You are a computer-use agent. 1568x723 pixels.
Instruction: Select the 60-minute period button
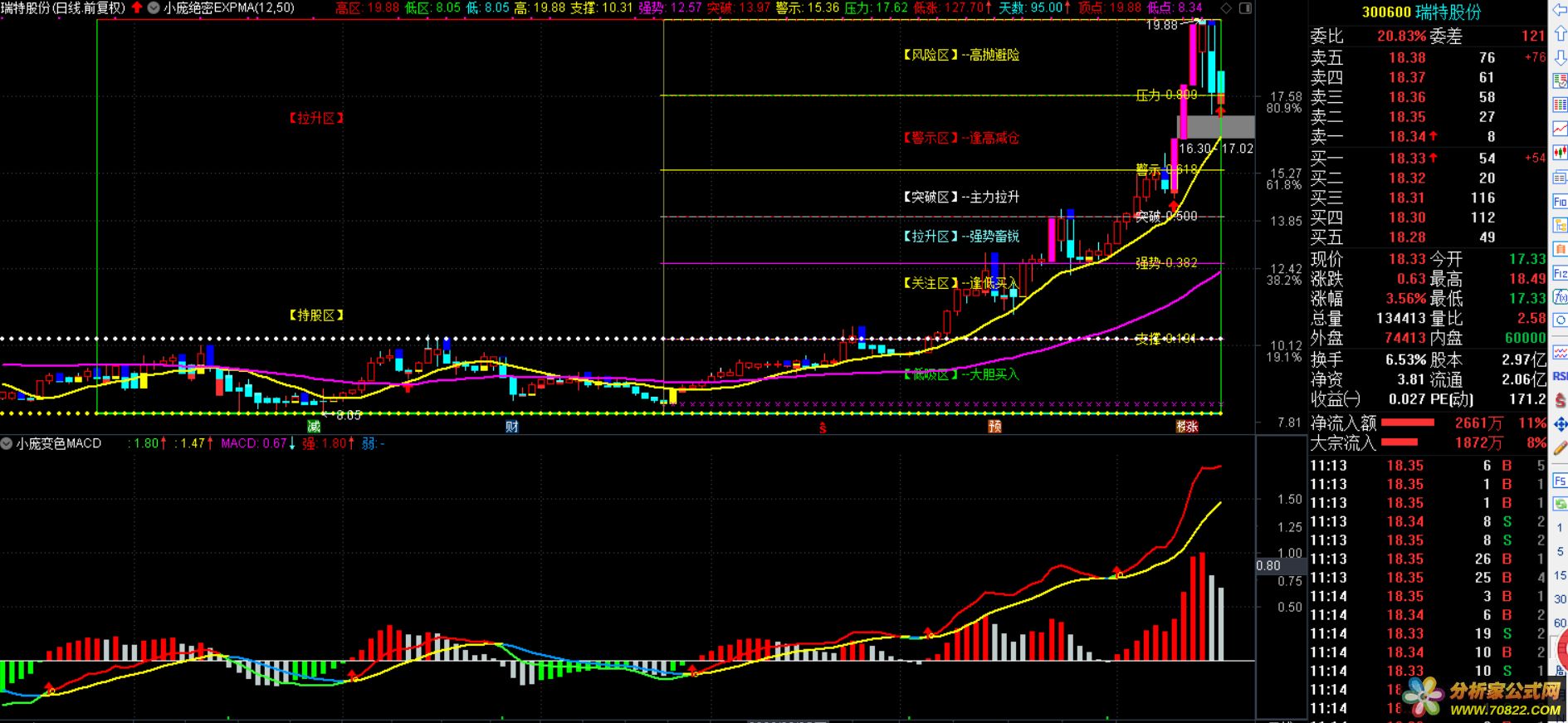pyautogui.click(x=1560, y=623)
